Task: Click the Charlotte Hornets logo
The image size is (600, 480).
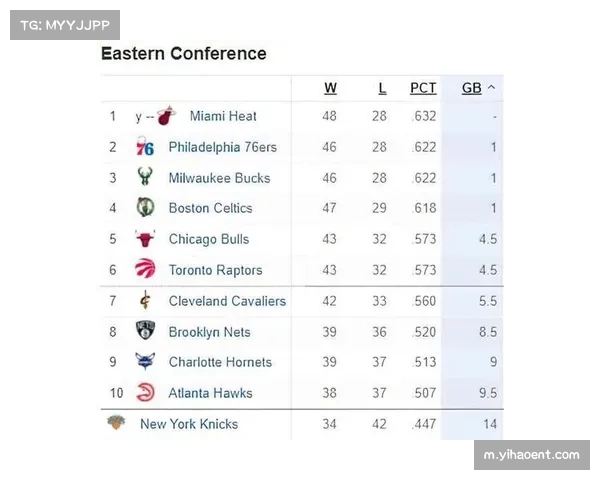Action: pos(145,362)
